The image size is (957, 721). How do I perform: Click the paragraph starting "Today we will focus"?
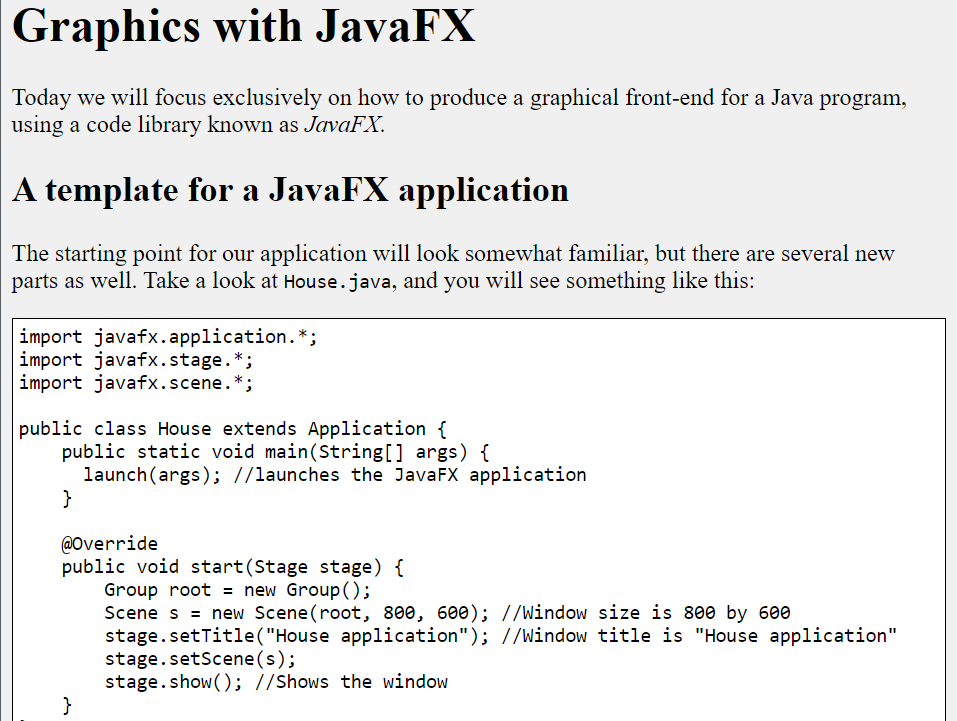(459, 111)
